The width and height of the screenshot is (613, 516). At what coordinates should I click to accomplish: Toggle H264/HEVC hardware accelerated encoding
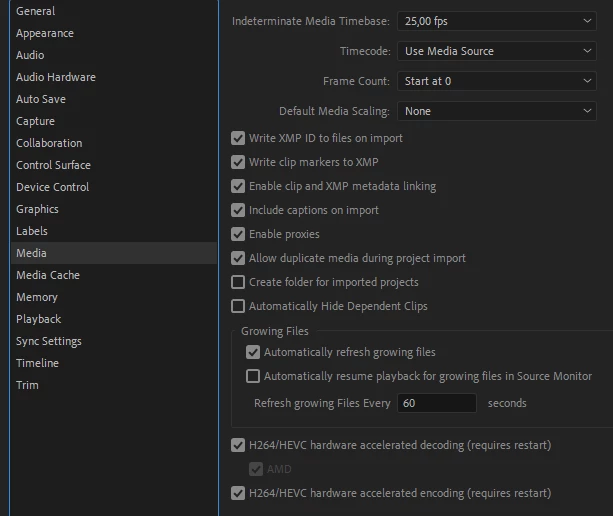click(238, 493)
